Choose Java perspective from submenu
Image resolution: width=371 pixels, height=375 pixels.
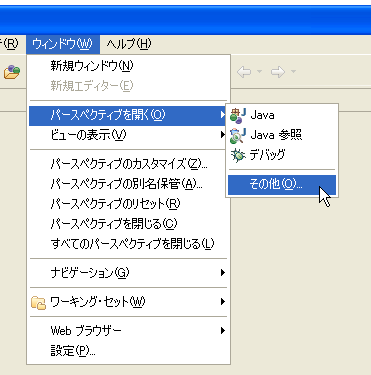pyautogui.click(x=282, y=115)
